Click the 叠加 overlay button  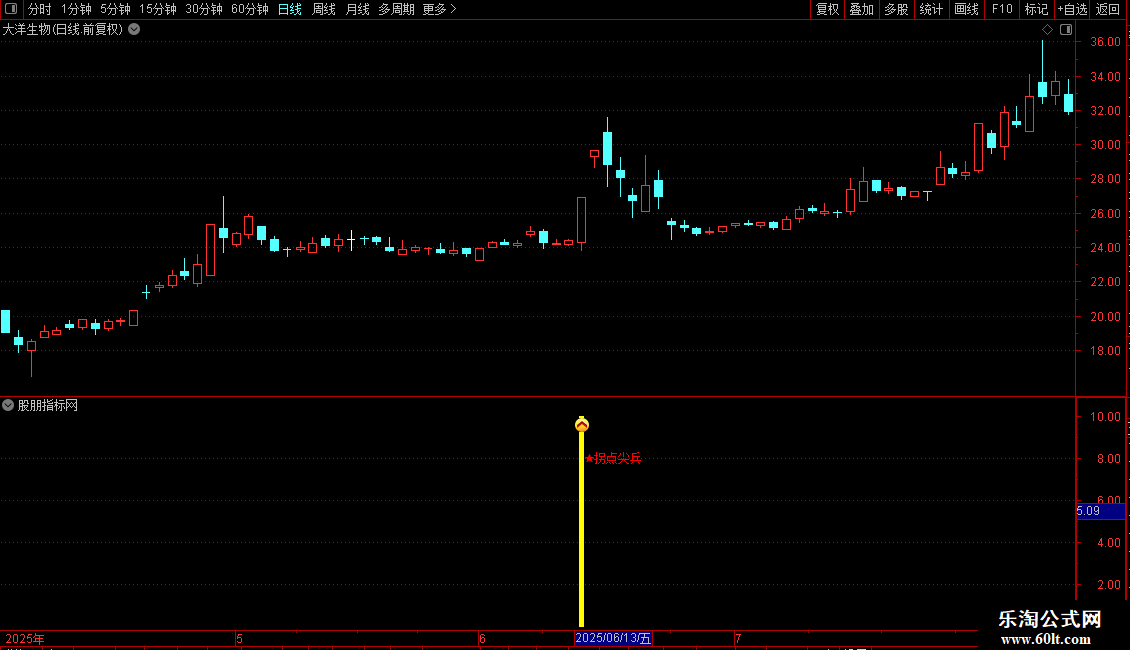[861, 9]
